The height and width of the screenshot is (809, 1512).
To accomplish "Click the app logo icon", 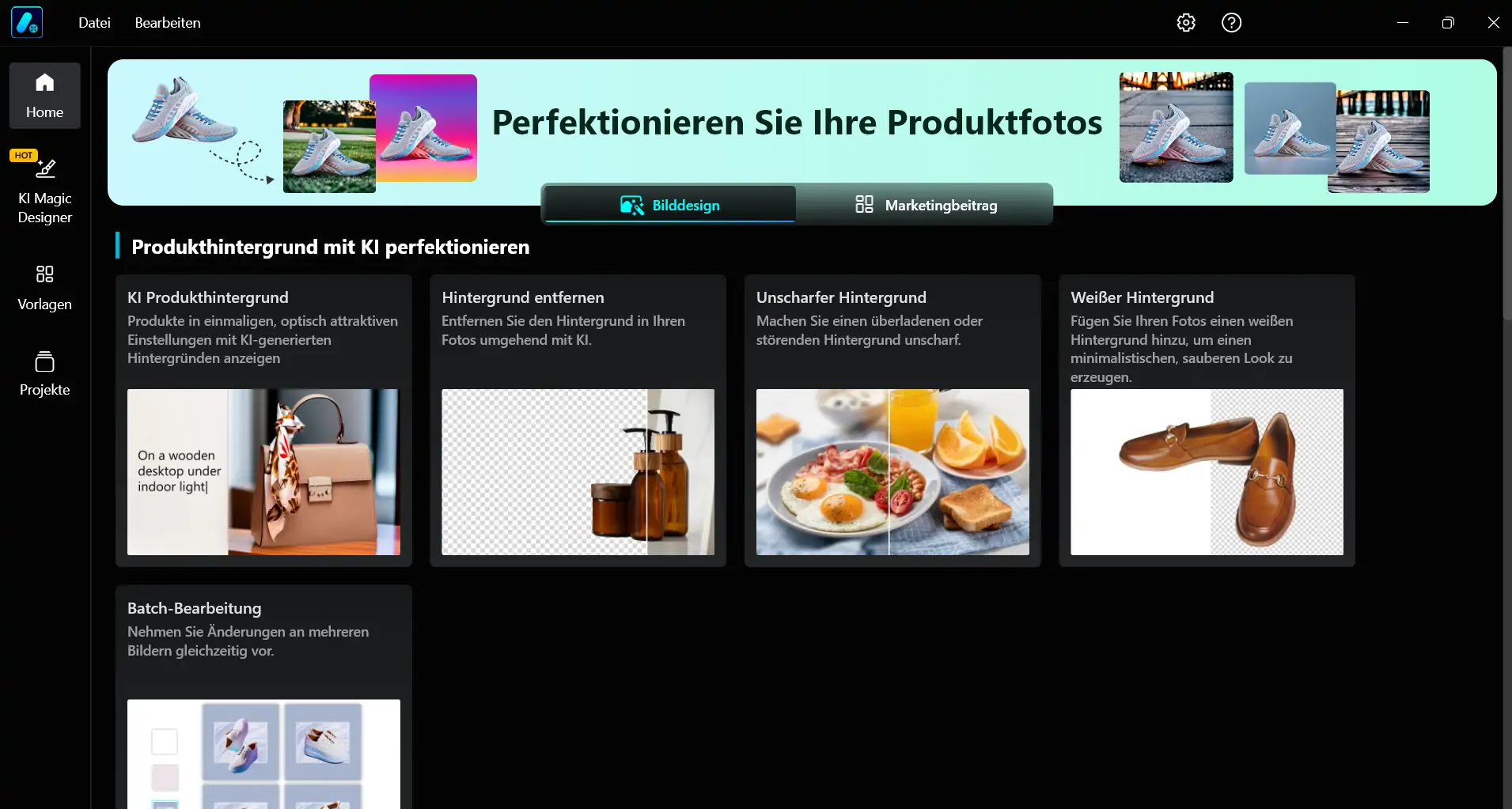I will [27, 23].
